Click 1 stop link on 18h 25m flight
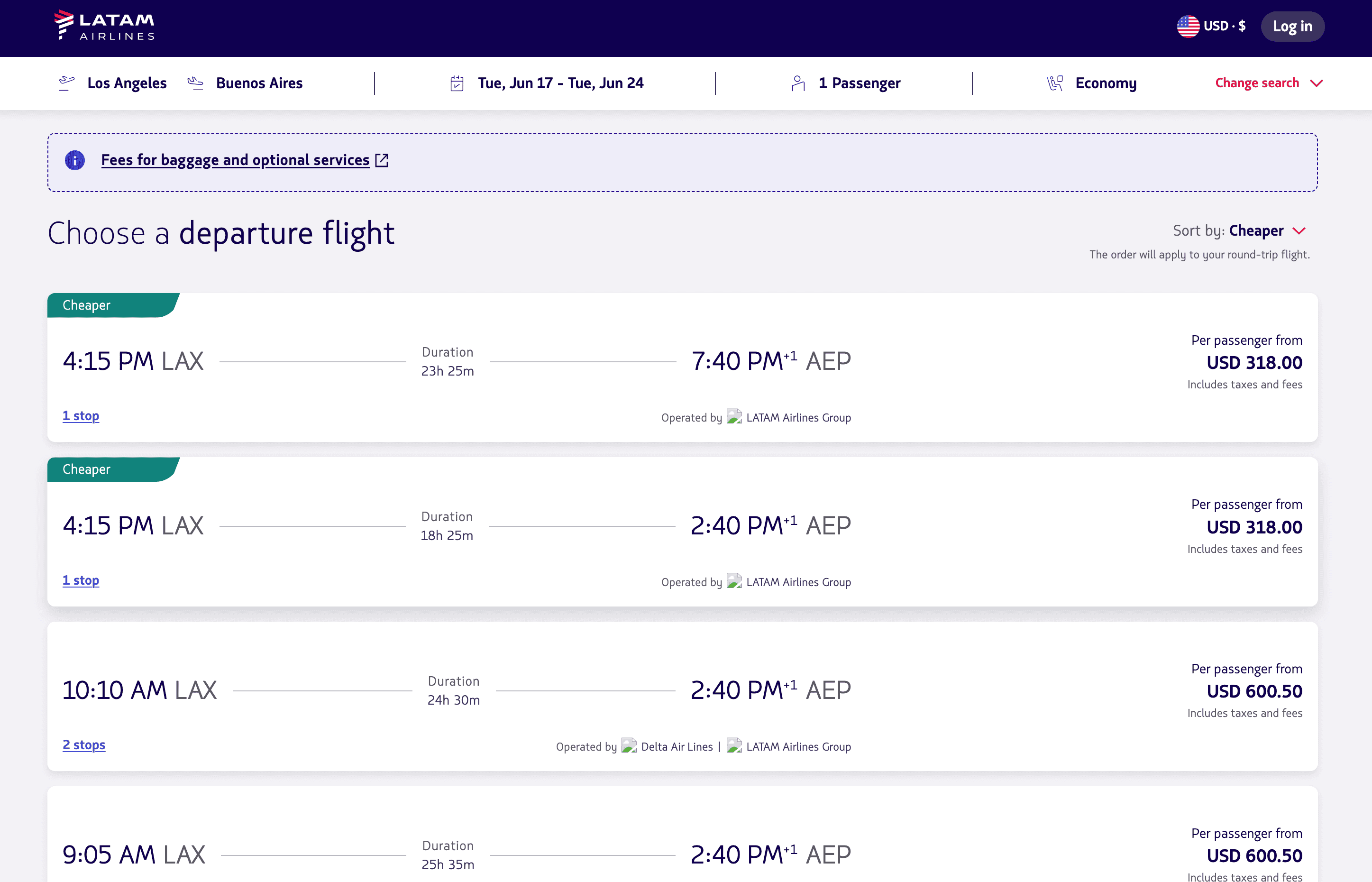The width and height of the screenshot is (1372, 882). click(x=81, y=580)
